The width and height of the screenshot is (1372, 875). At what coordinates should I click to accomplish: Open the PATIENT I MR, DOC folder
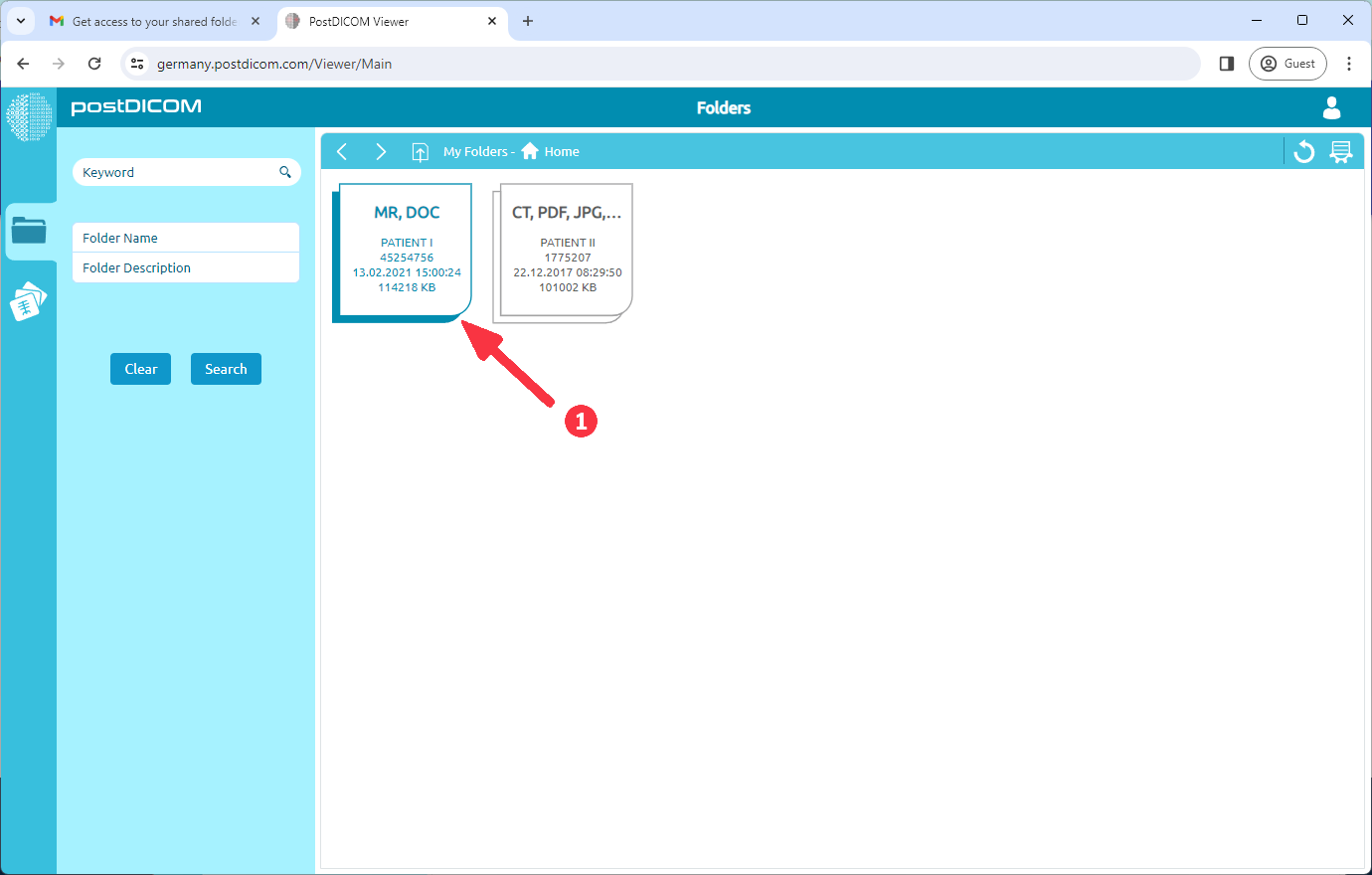pos(406,249)
